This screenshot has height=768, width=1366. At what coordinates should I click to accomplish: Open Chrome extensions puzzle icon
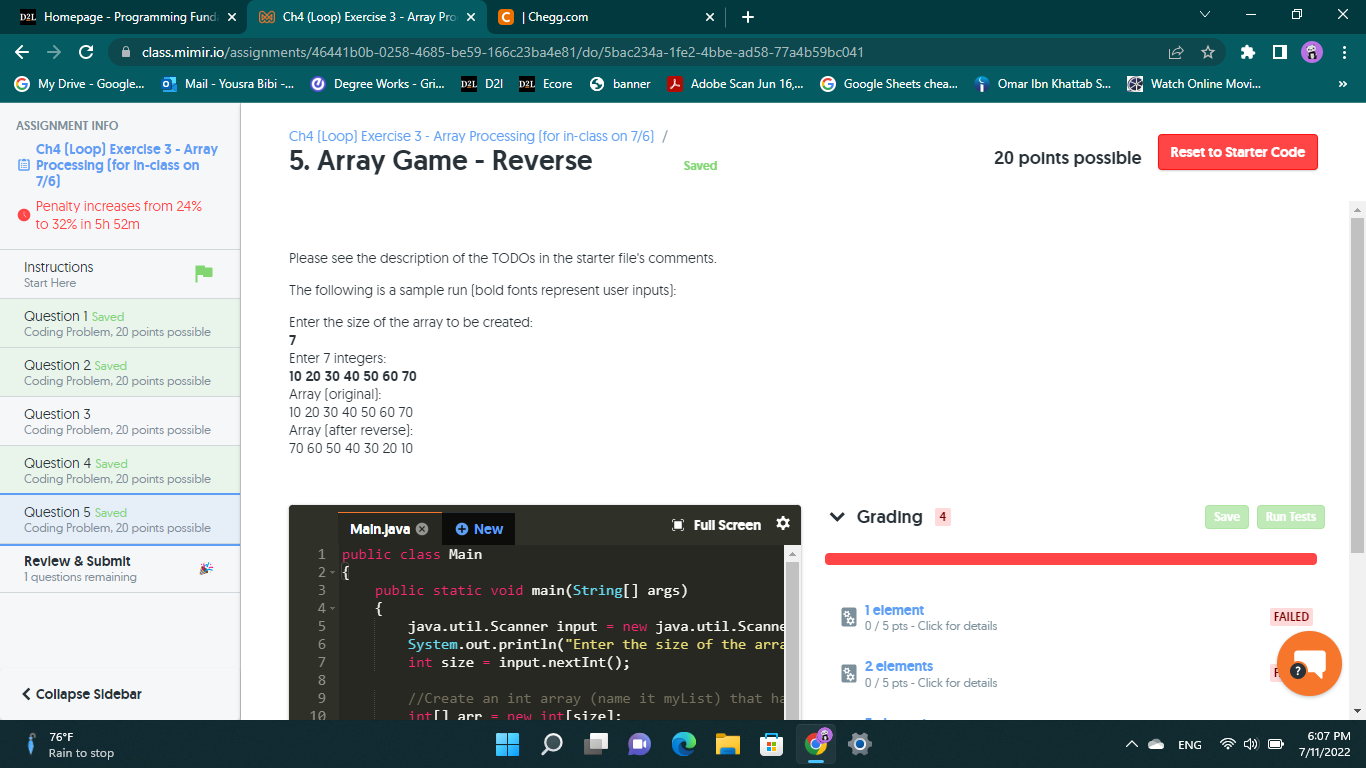coord(1247,52)
